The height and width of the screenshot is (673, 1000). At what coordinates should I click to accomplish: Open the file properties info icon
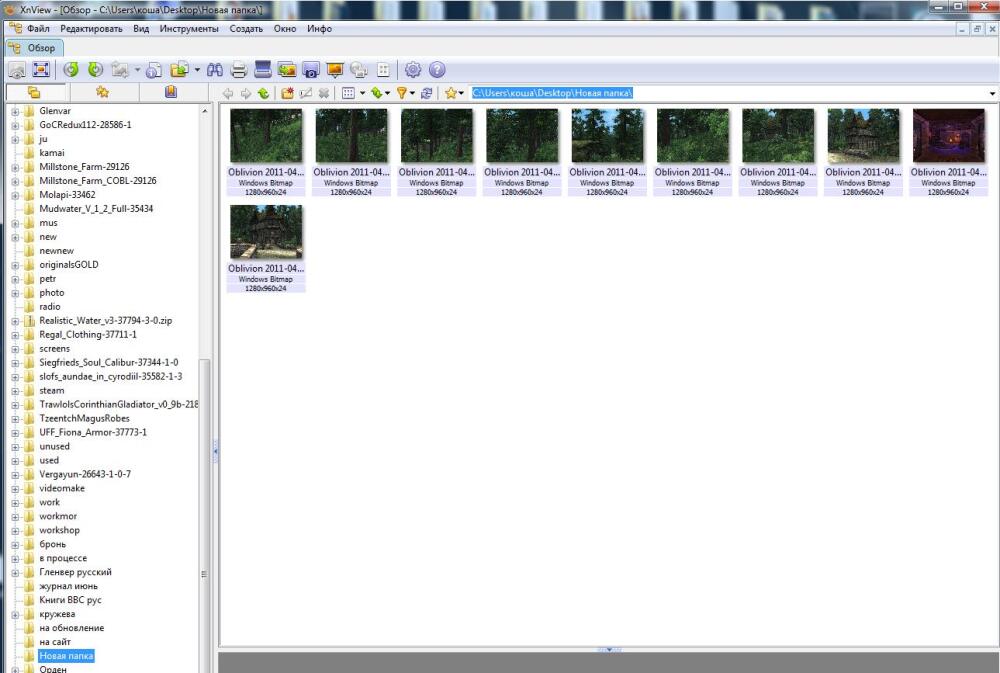coord(154,70)
